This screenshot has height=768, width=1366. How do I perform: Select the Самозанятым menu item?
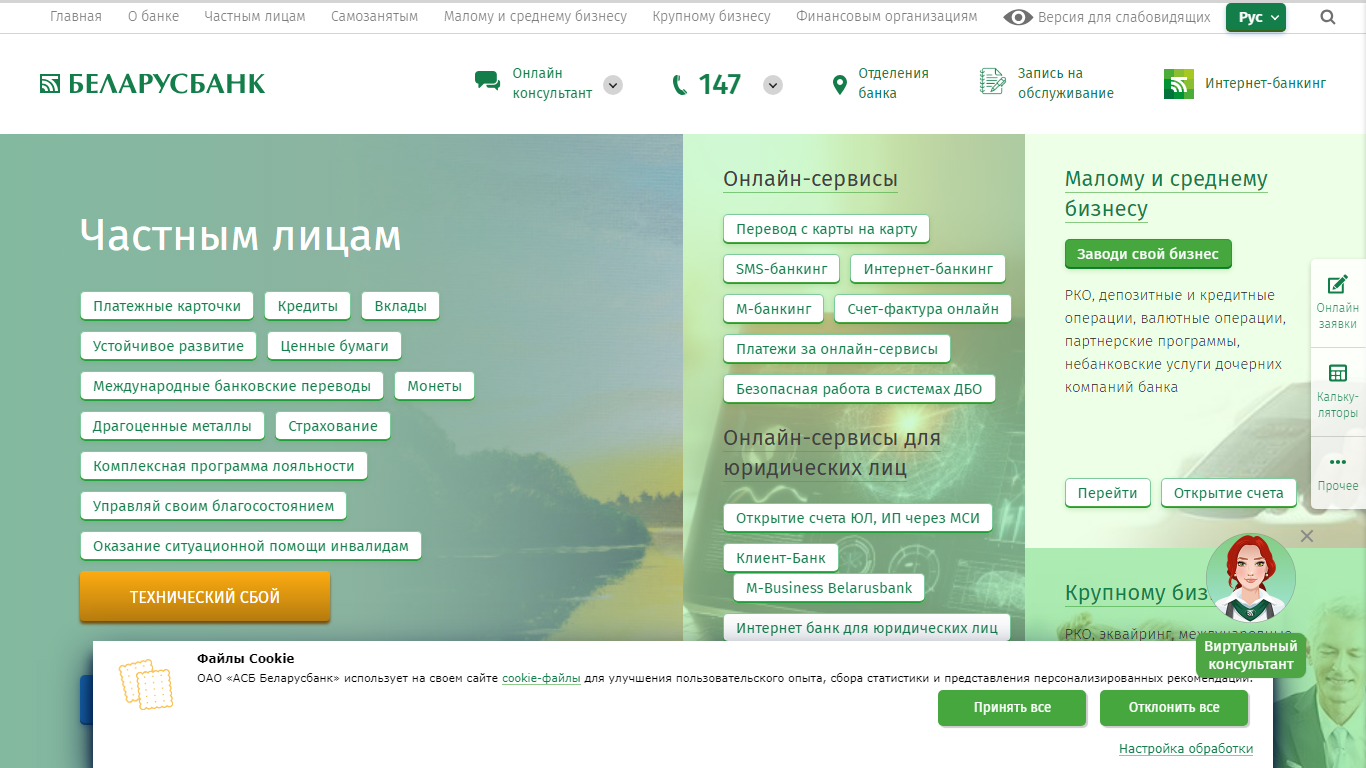click(x=375, y=17)
